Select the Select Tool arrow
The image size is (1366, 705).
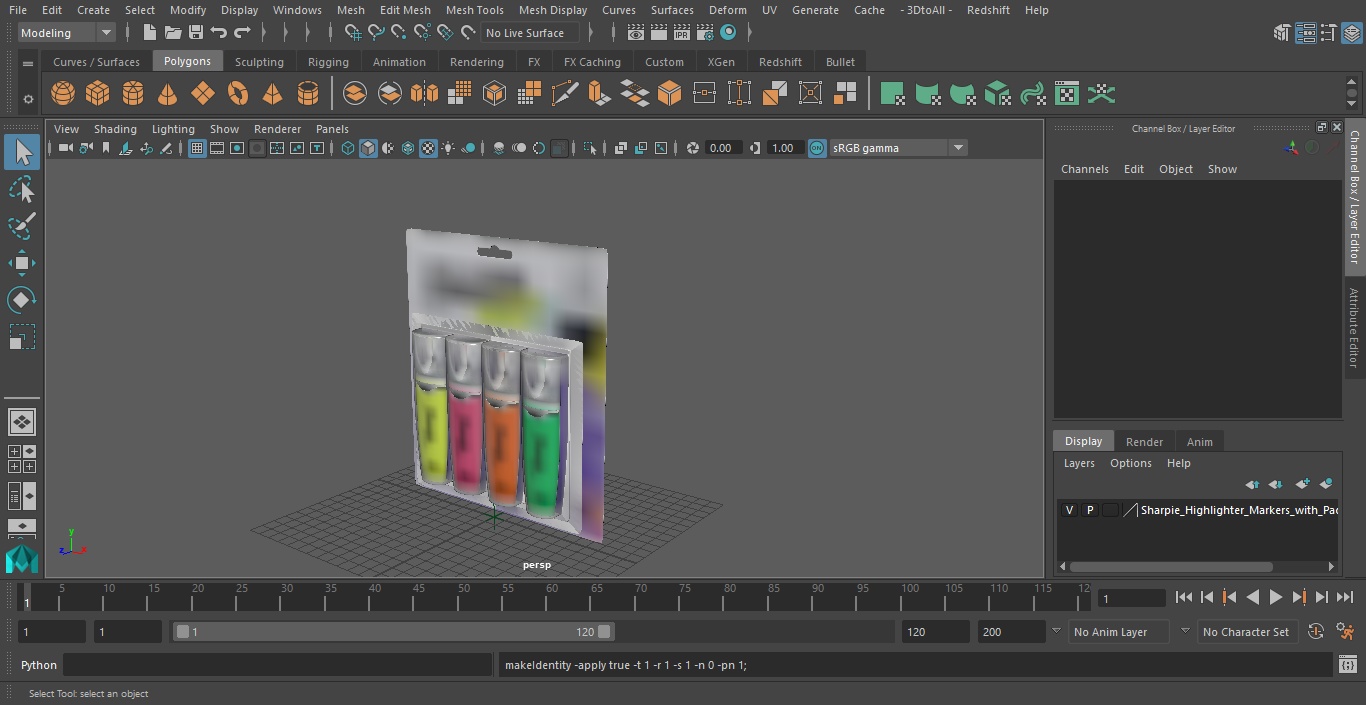click(x=22, y=152)
